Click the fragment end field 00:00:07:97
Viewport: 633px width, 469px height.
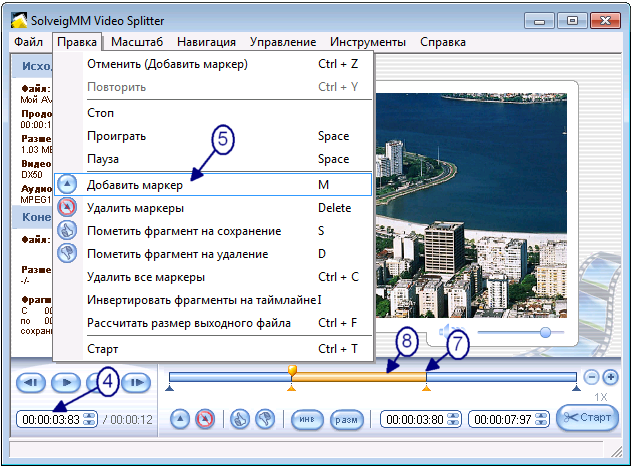click(x=502, y=419)
